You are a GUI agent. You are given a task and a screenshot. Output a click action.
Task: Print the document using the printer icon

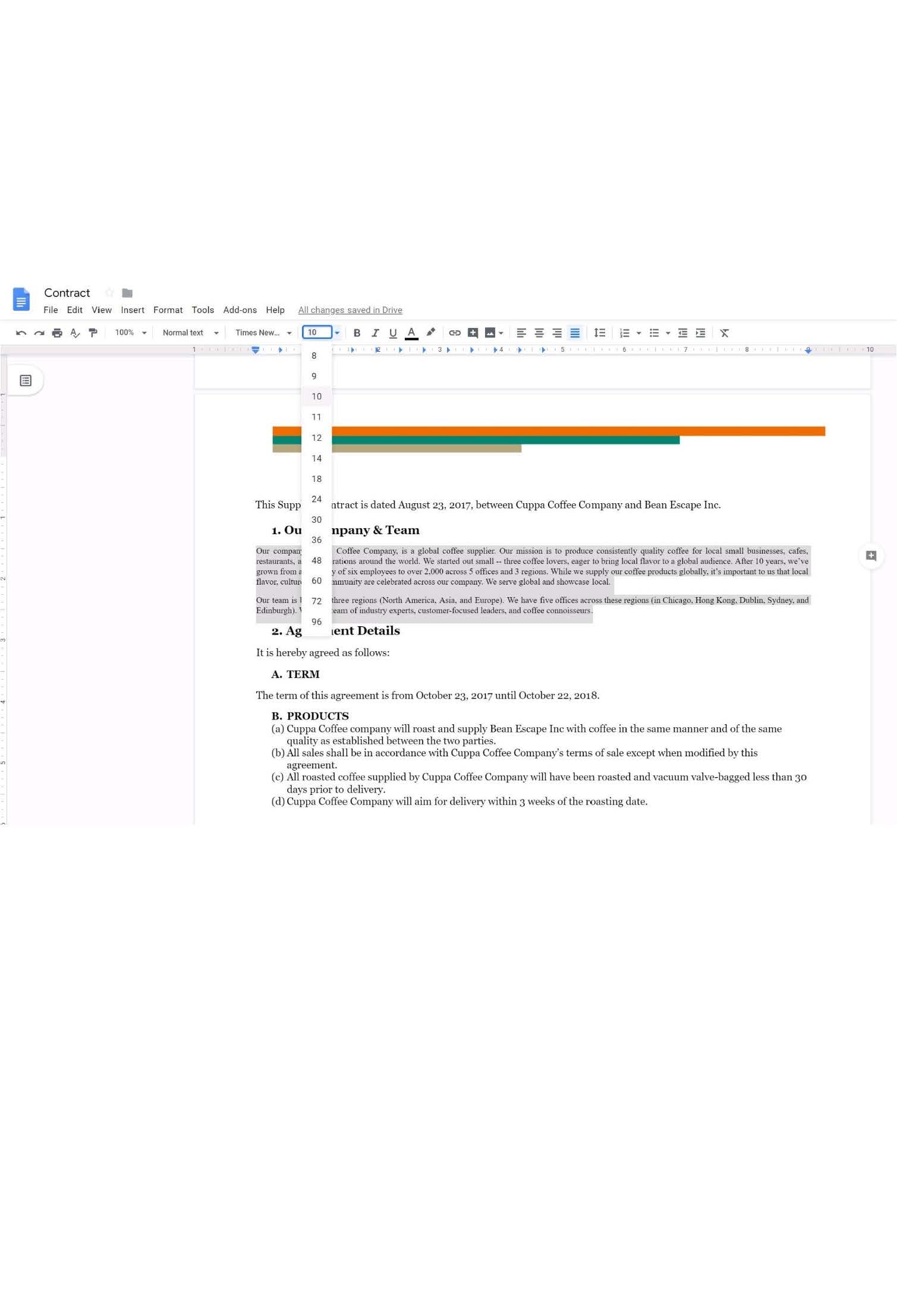[57, 333]
